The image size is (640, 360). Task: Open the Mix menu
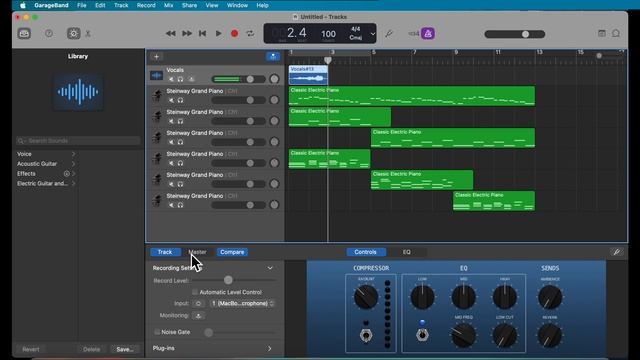tap(168, 5)
